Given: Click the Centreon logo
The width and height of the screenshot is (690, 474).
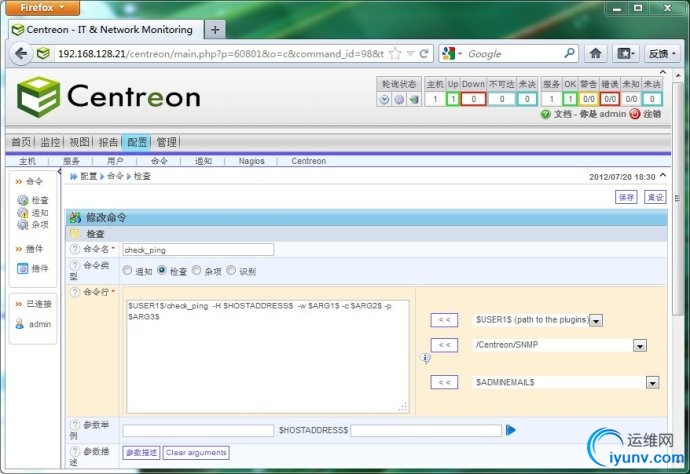Looking at the screenshot, I should (109, 97).
